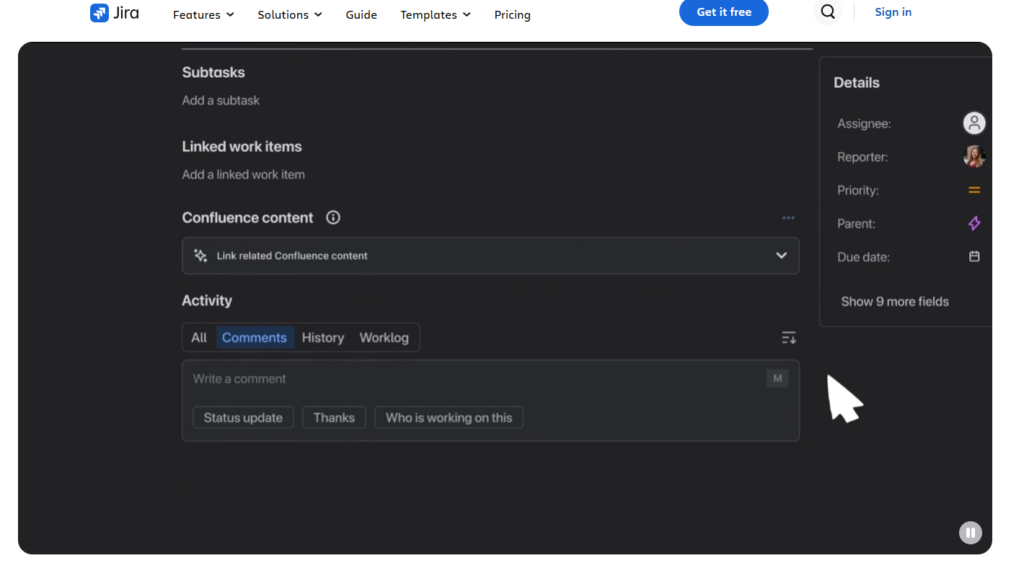
Task: Click the Jira logo
Action: point(114,13)
